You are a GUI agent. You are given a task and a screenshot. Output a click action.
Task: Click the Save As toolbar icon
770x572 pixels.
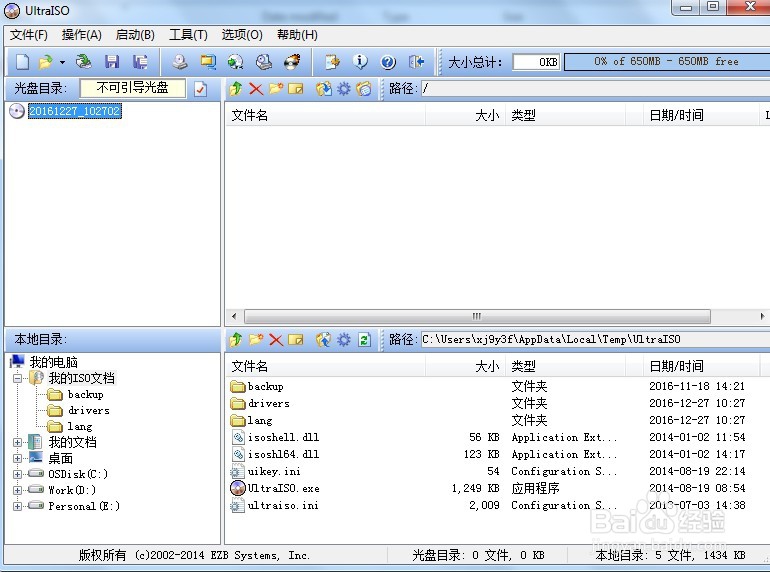140,62
